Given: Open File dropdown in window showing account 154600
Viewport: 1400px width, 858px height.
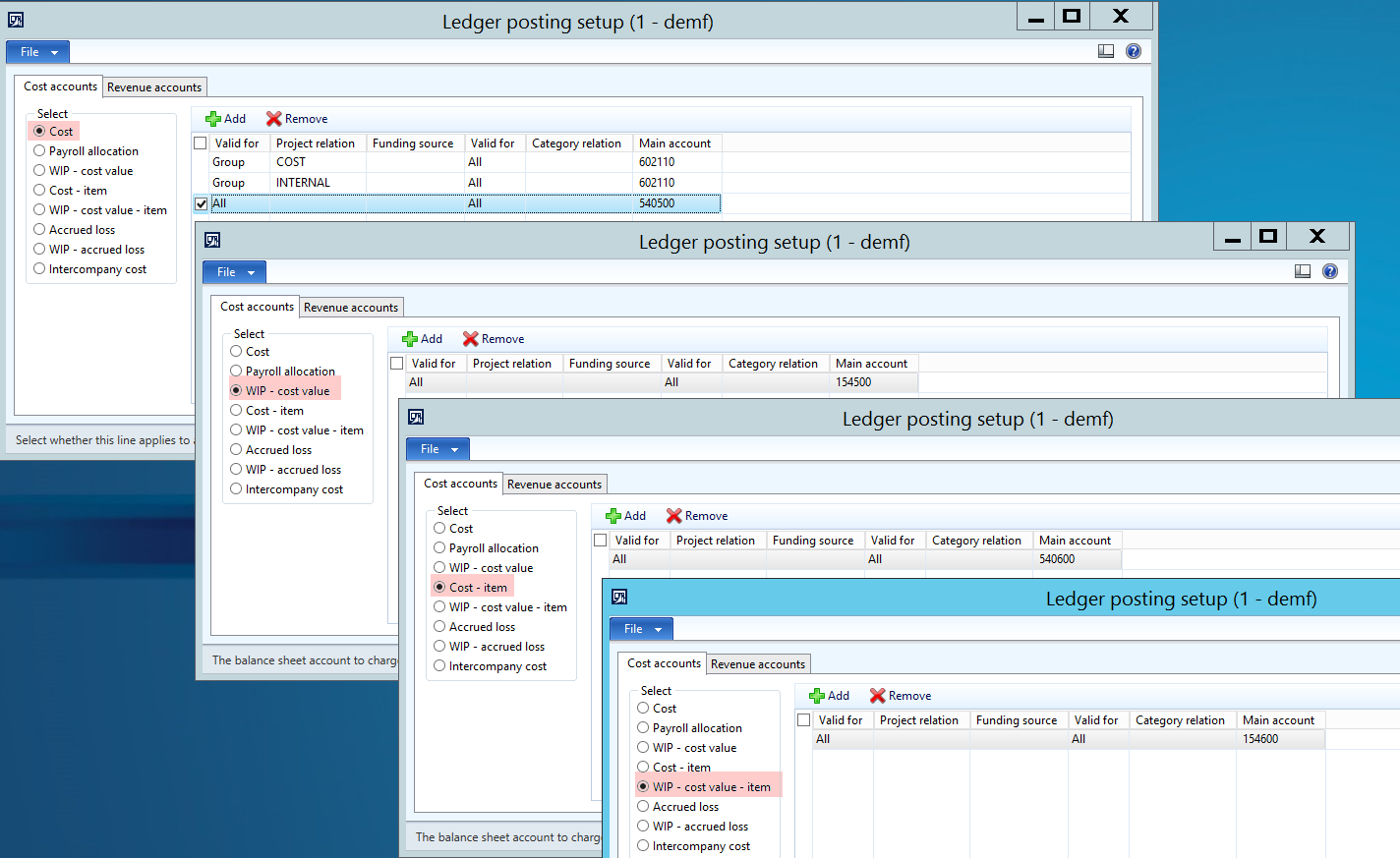Looking at the screenshot, I should pos(642,629).
